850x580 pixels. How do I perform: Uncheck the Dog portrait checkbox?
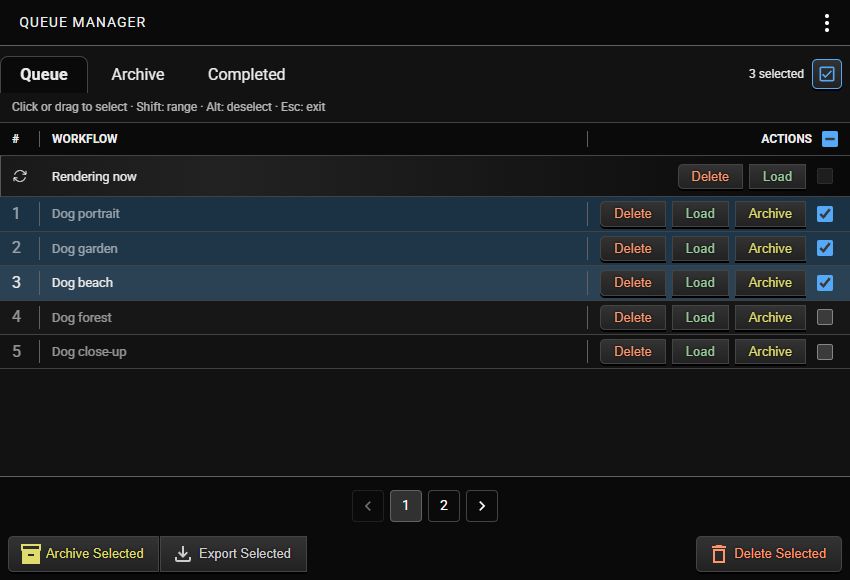[x=825, y=214]
